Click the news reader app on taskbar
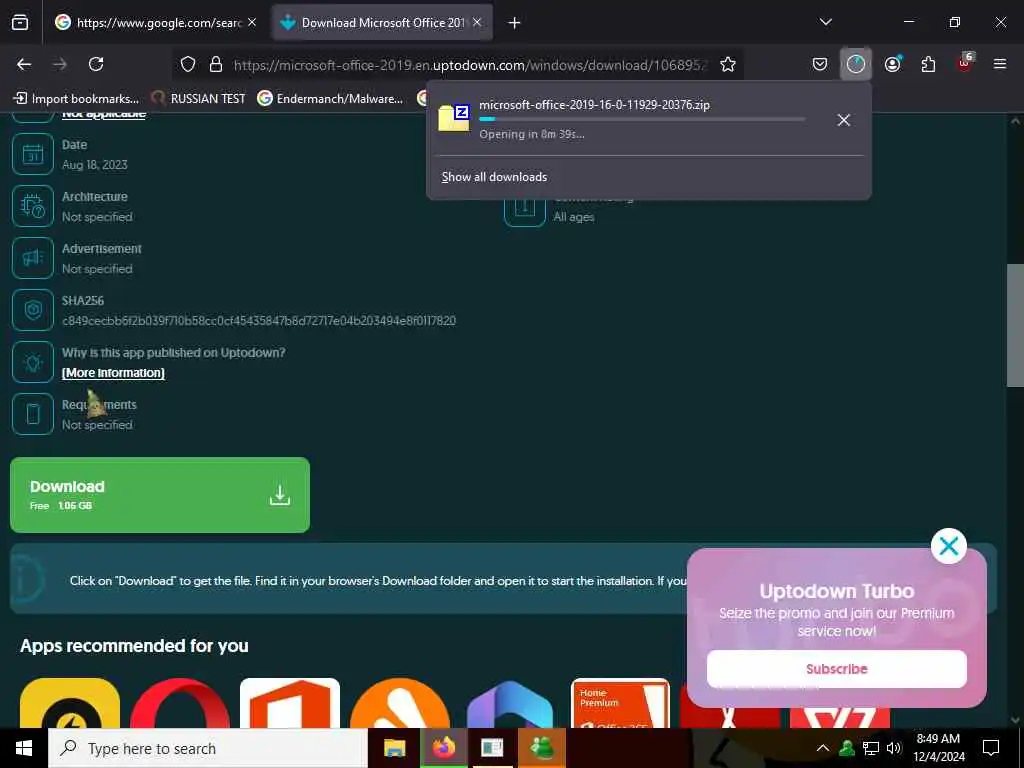Image resolution: width=1024 pixels, height=768 pixels. tap(492, 748)
